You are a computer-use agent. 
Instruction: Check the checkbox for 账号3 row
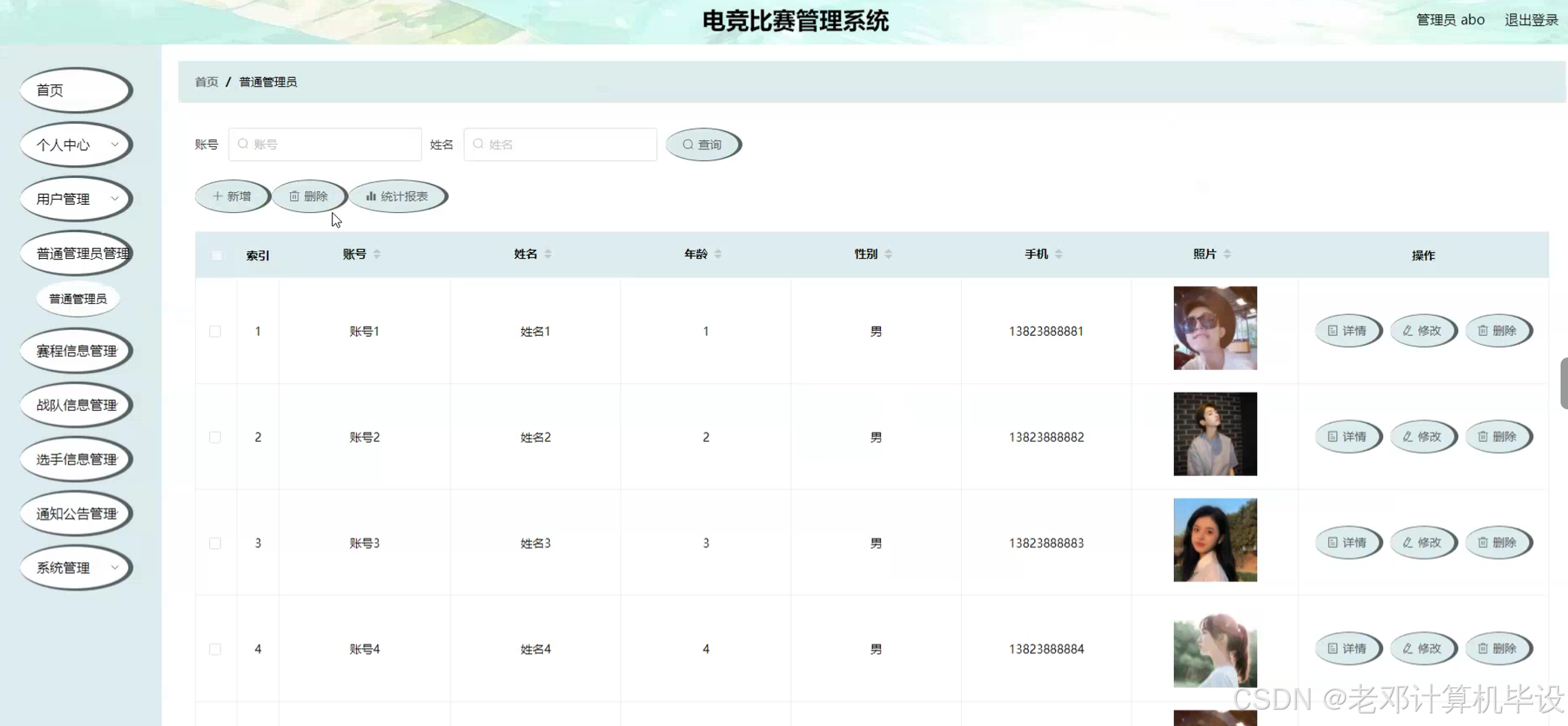coord(215,544)
